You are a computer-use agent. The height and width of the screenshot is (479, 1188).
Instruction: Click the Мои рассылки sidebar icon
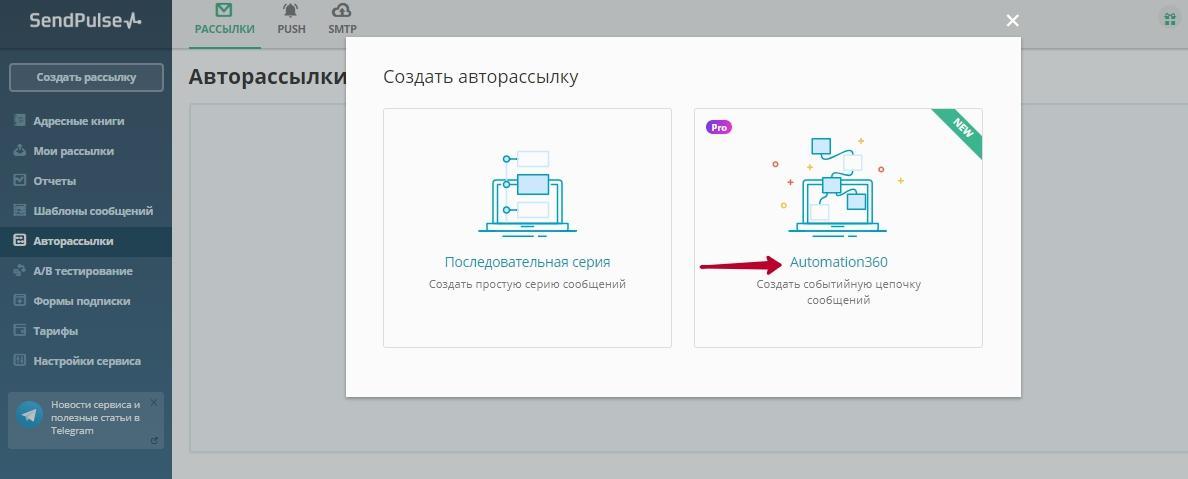point(20,151)
